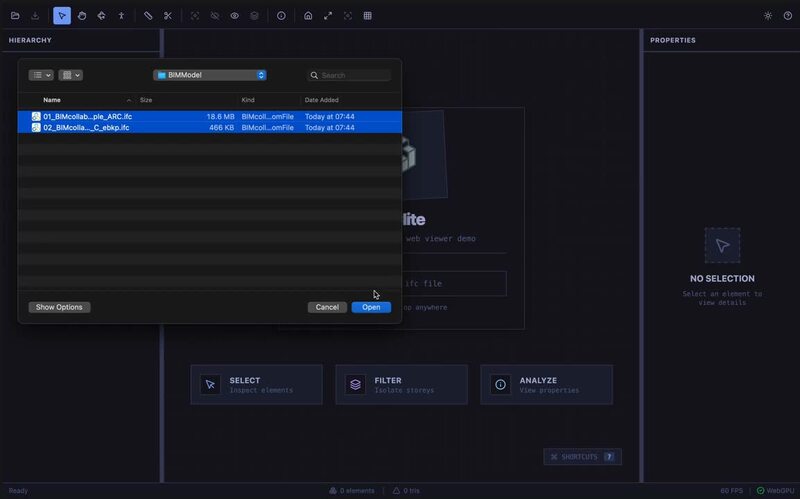Click the 18.6 MB size cell
The height and width of the screenshot is (499, 800).
pyautogui.click(x=220, y=116)
